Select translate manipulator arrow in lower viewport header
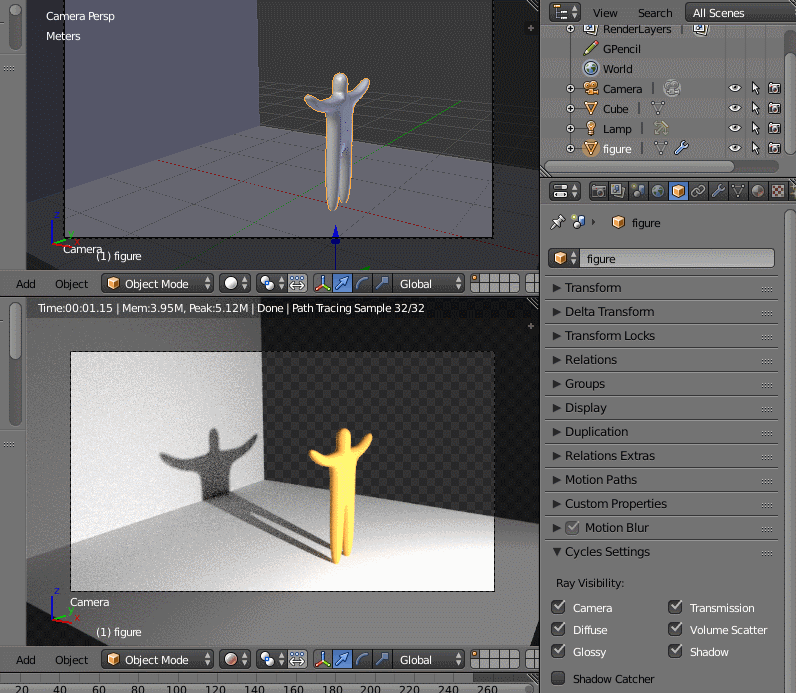796x693 pixels. coord(342,659)
